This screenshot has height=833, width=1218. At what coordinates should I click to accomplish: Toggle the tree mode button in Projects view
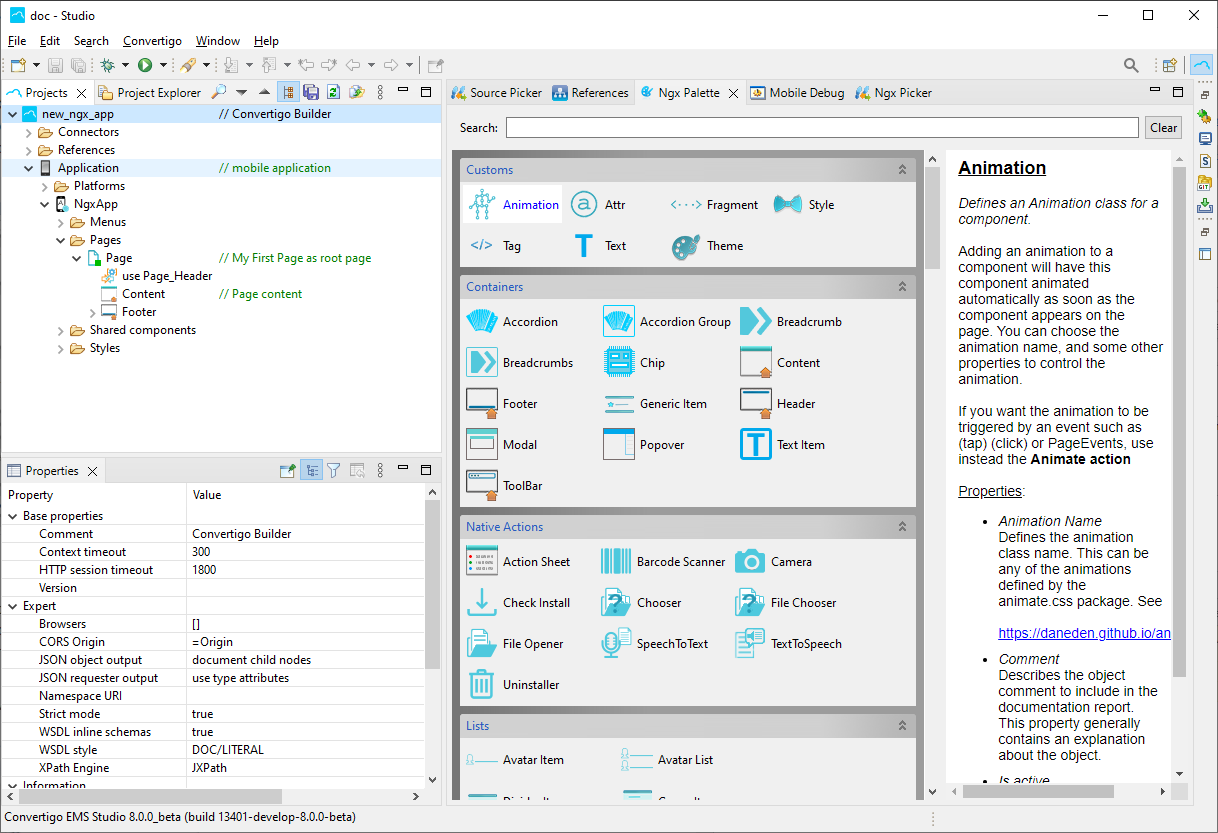(x=288, y=92)
